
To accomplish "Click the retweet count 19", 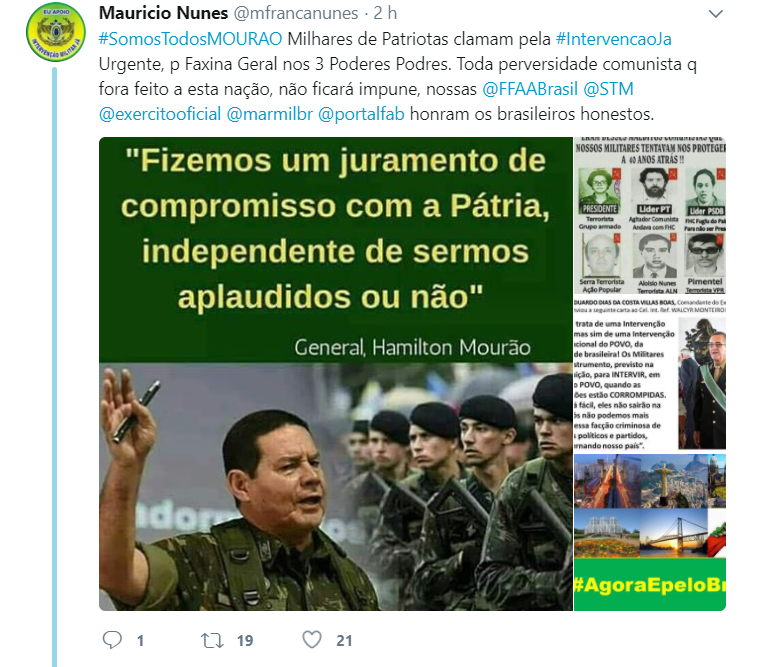I will 245,641.
